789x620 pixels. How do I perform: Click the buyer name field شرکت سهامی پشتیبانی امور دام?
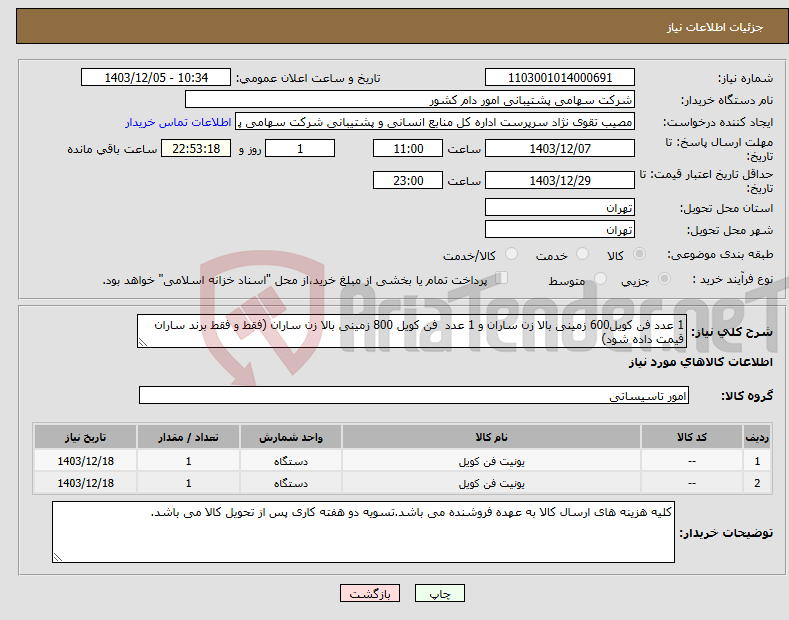[x=410, y=100]
